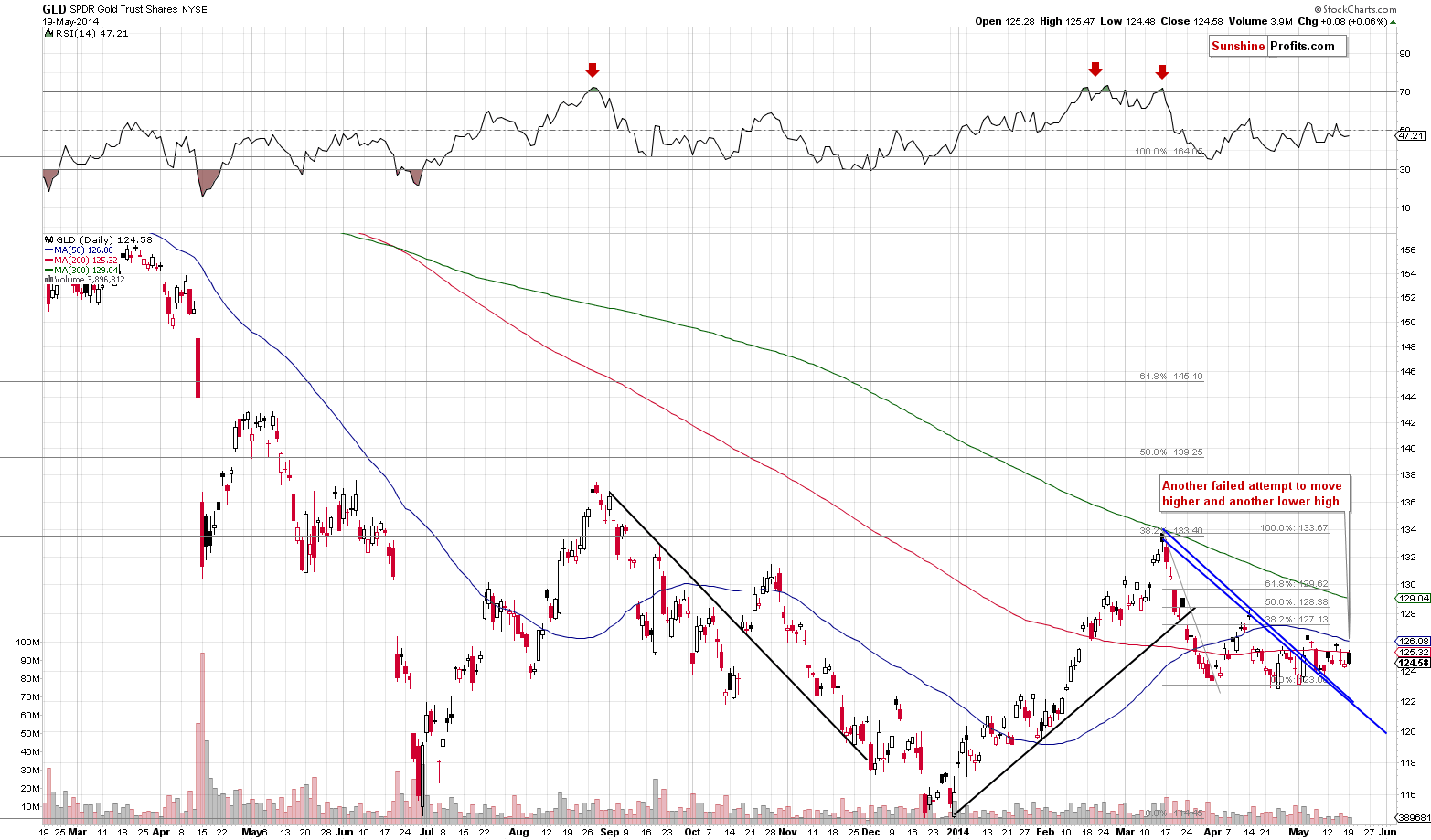Click the volume bars icon in the legend
This screenshot has width=1431, height=840.
click(47, 280)
